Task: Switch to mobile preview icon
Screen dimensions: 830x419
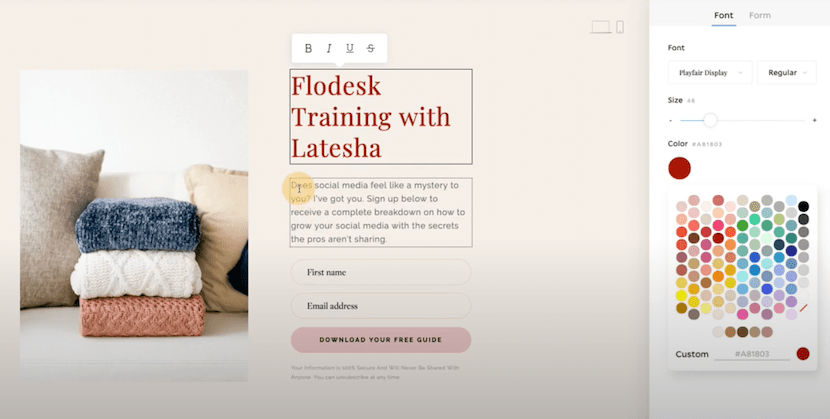Action: [620, 27]
